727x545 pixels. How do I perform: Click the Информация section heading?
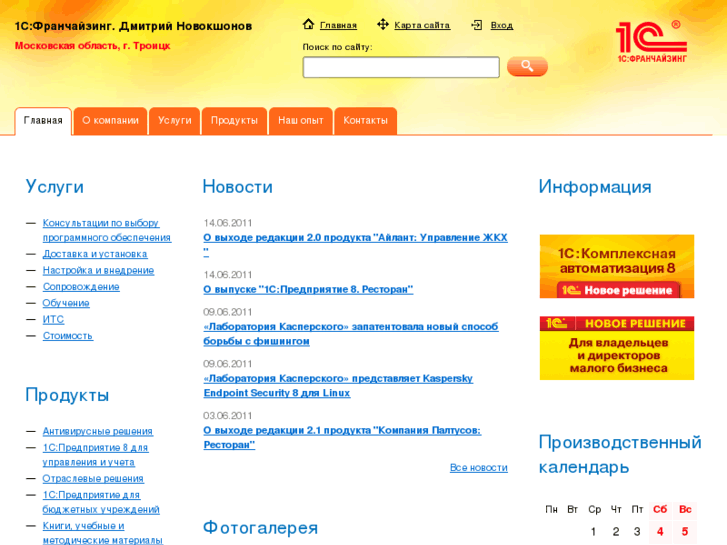coord(595,186)
